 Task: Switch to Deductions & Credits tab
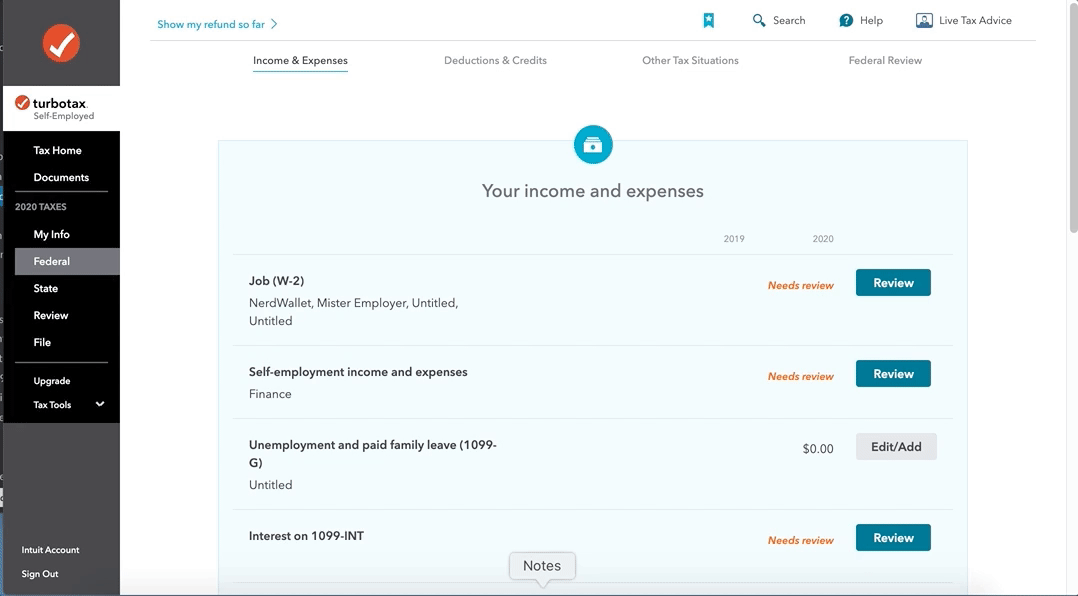click(x=495, y=60)
